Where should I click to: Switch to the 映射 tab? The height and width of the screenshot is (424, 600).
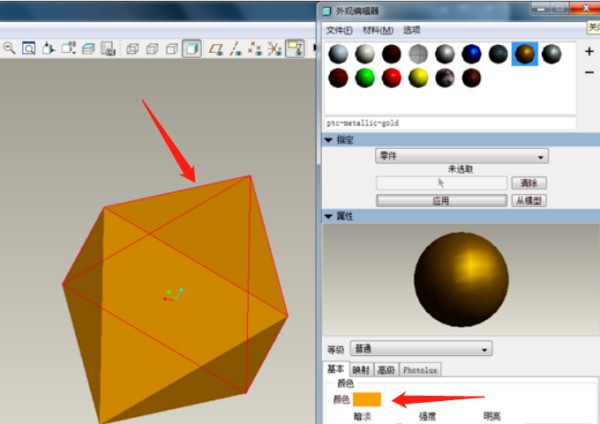click(x=362, y=370)
